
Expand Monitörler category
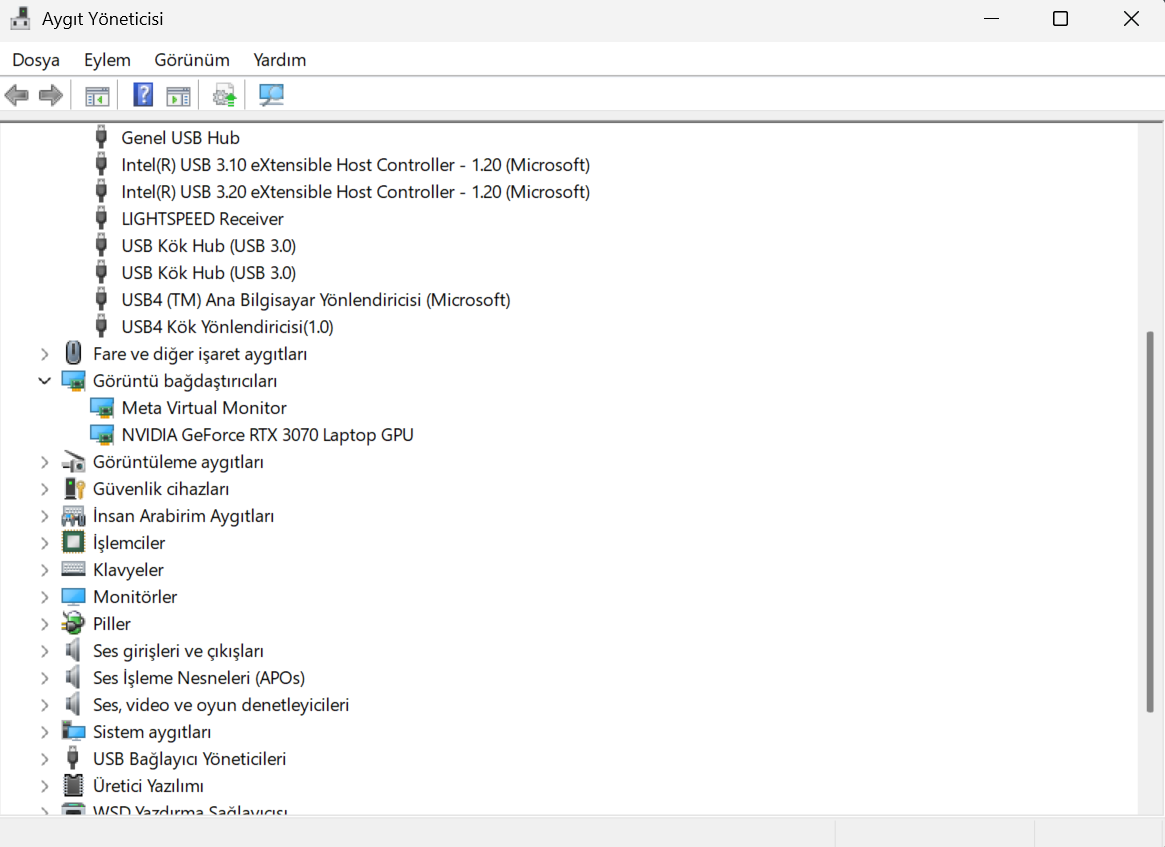(45, 597)
